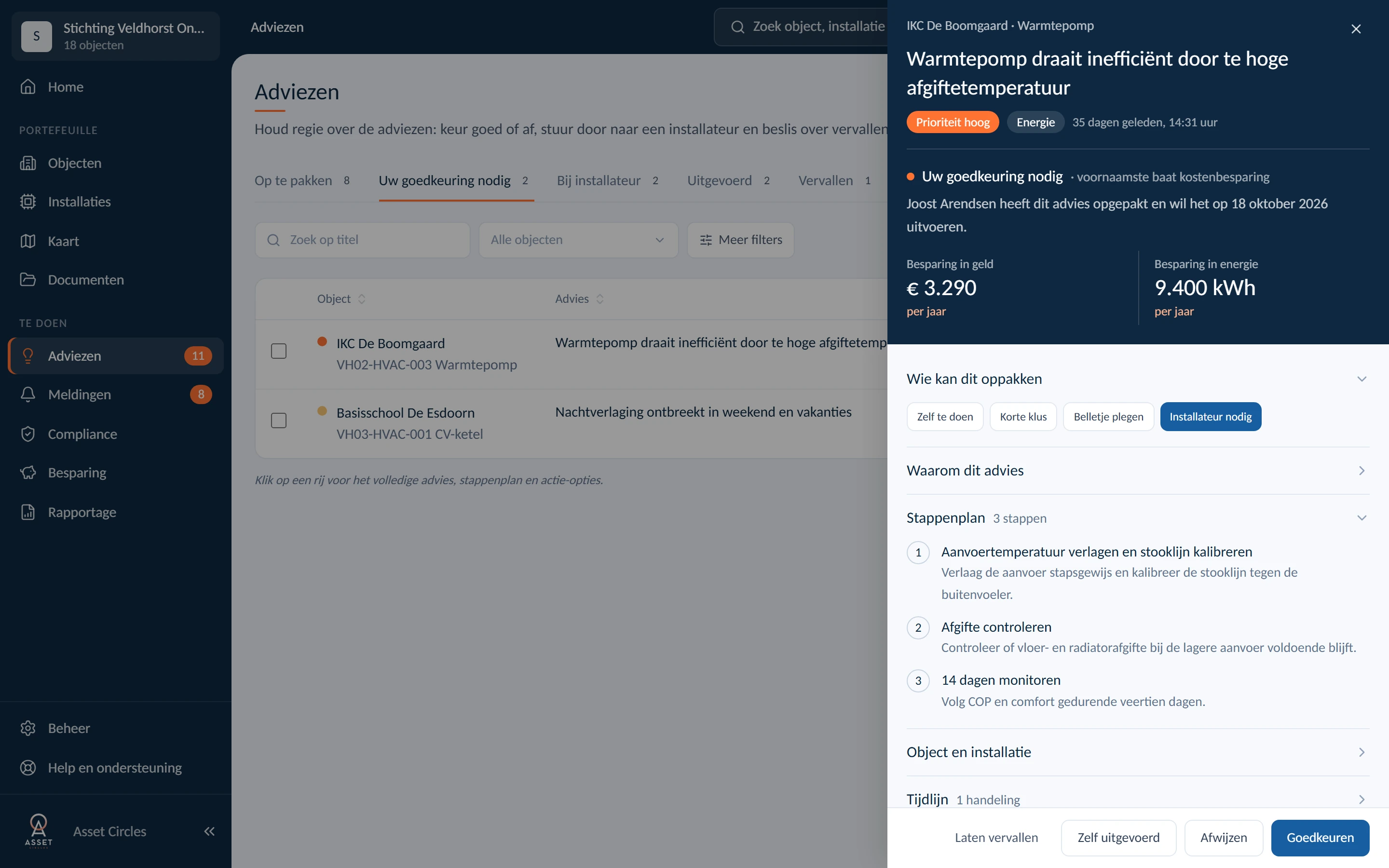
Task: Sort the table by the Object column
Action: point(341,299)
